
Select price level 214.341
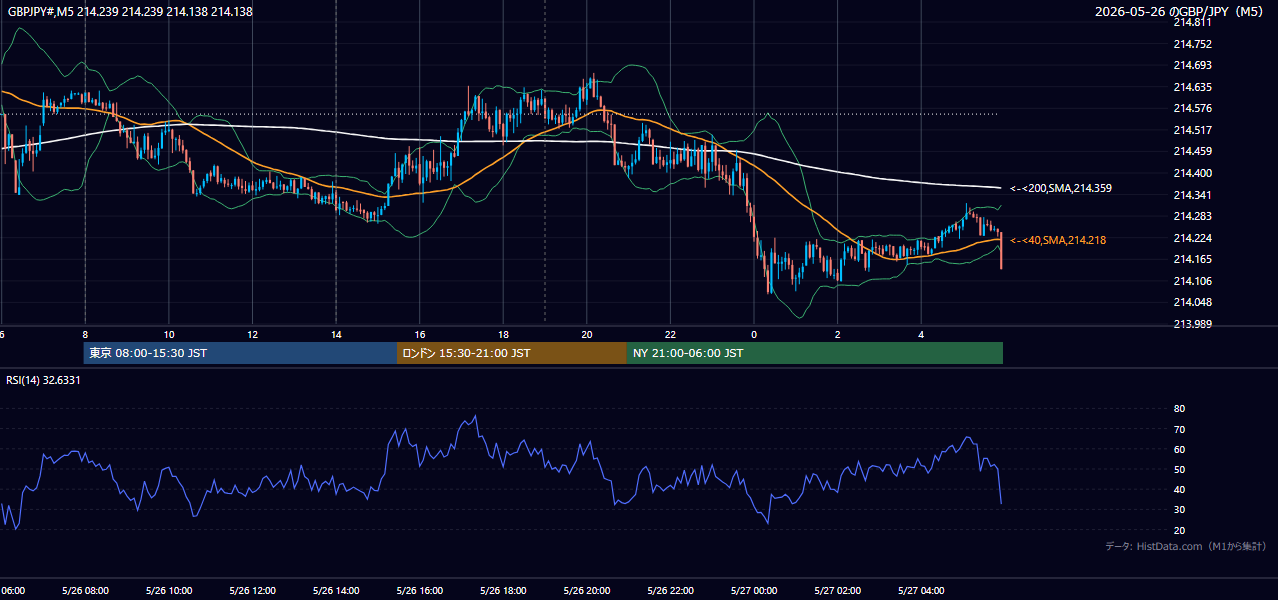(x=1193, y=195)
